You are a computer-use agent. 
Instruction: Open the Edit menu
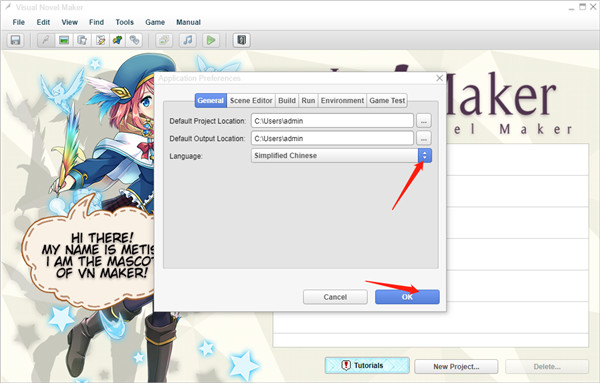coord(43,22)
